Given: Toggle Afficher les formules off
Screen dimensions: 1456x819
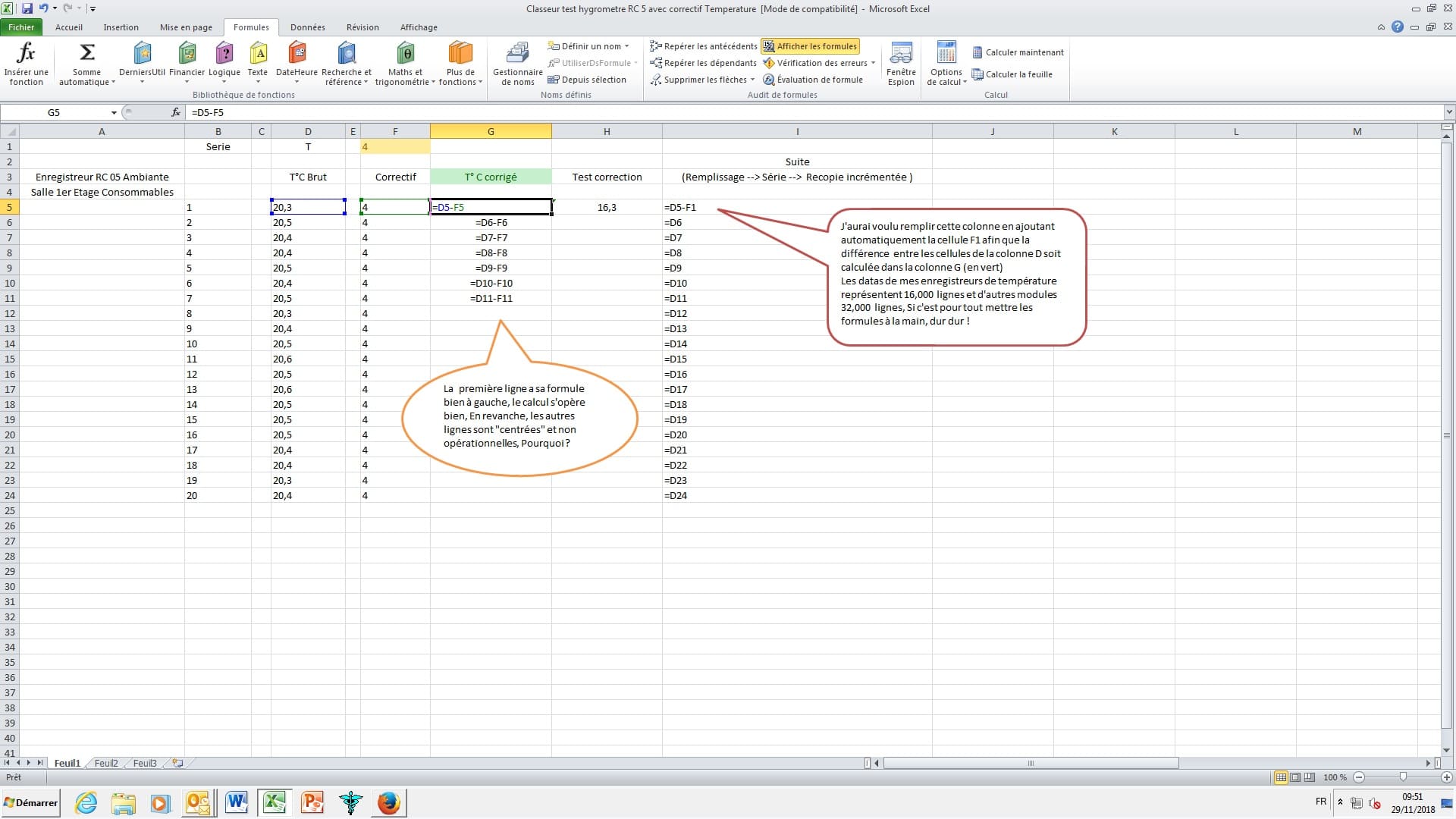Looking at the screenshot, I should [810, 46].
